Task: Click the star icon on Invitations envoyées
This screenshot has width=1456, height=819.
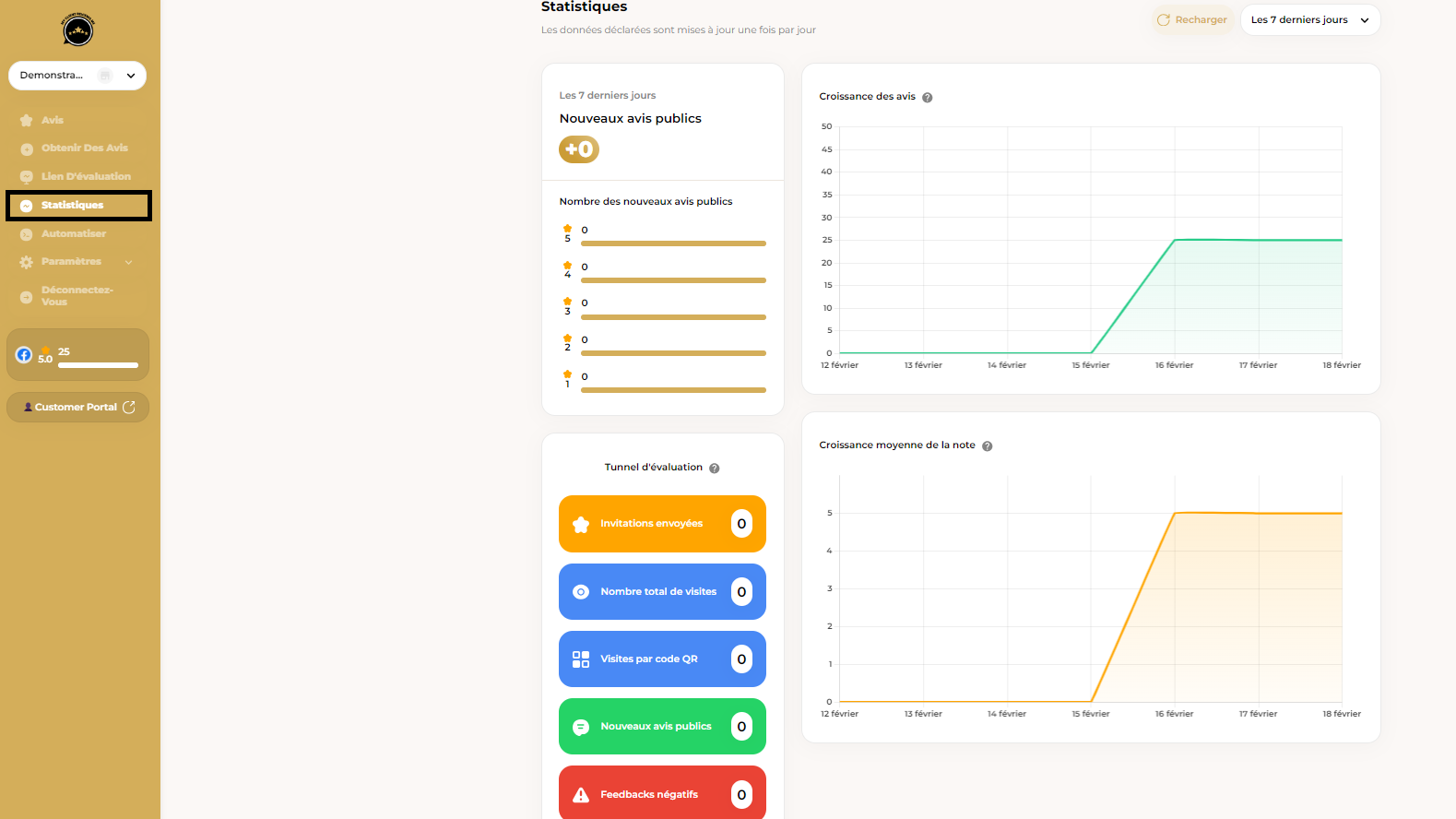Action: click(x=581, y=524)
